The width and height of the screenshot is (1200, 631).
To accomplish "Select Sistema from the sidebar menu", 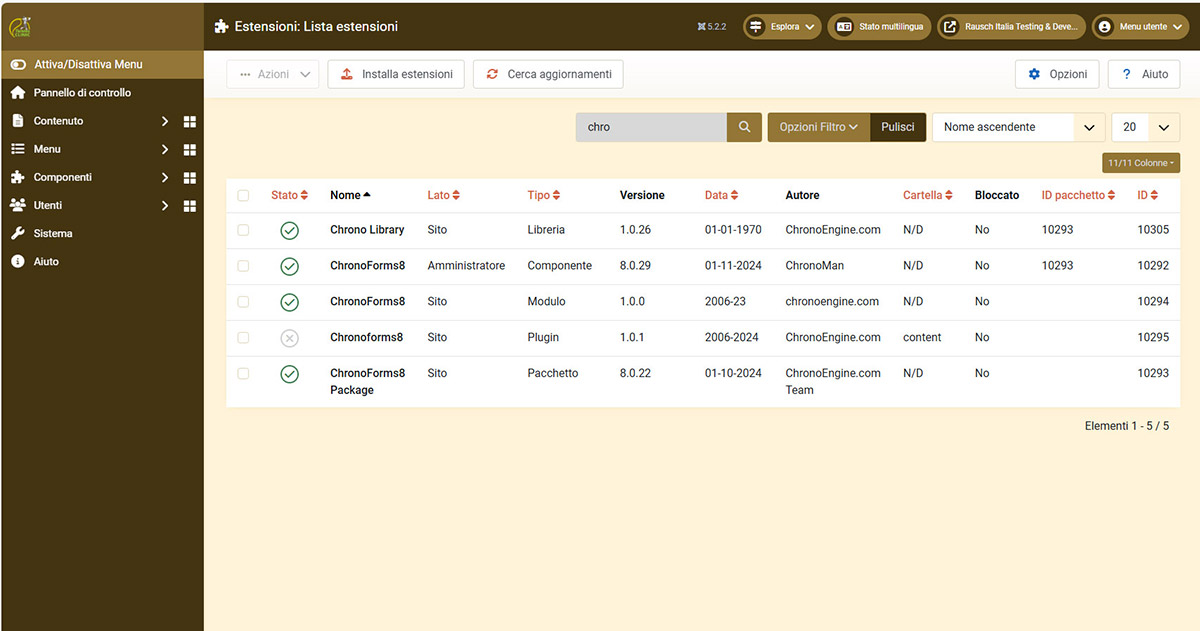I will coord(52,233).
